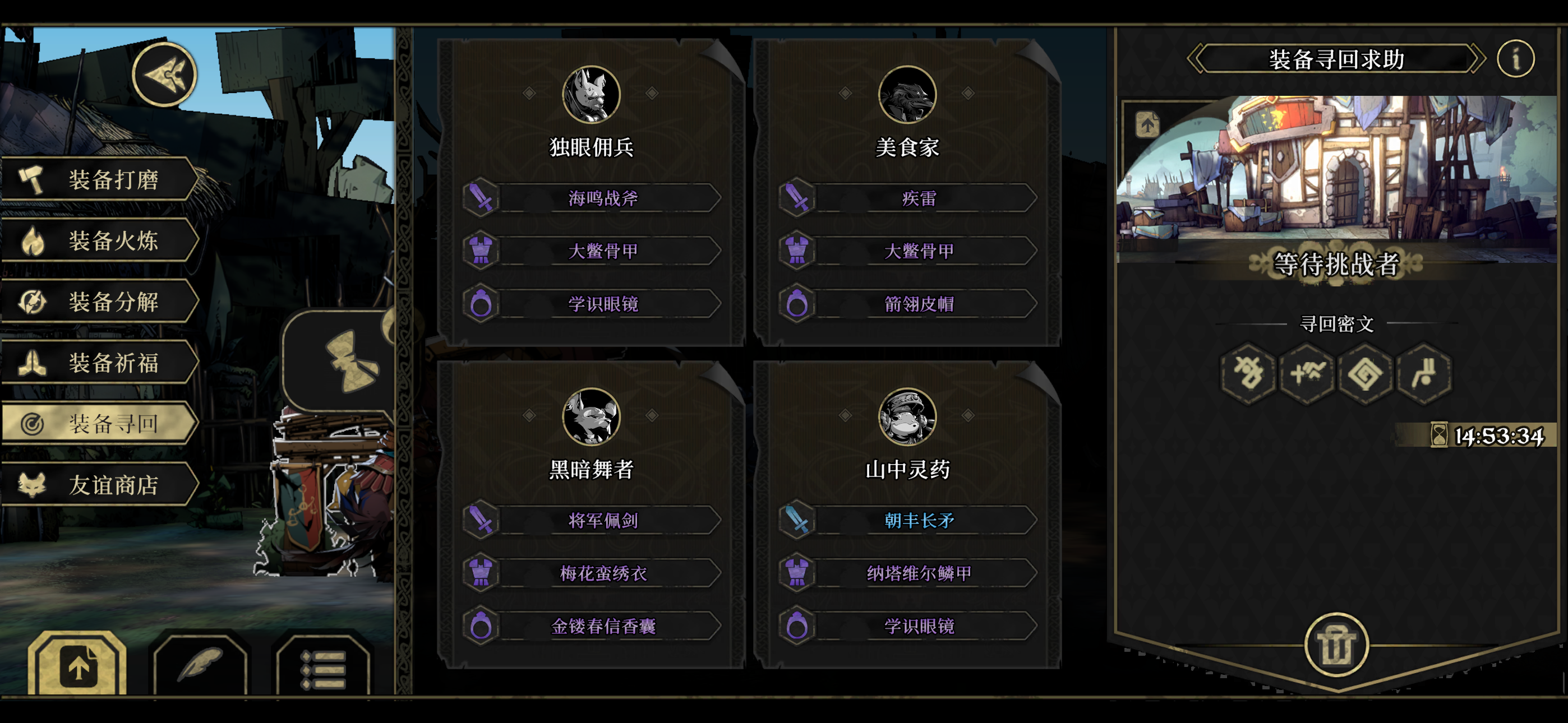Viewport: 1568px width, 723px height.
Task: Switch to the 装备祈福 tab
Action: (100, 362)
